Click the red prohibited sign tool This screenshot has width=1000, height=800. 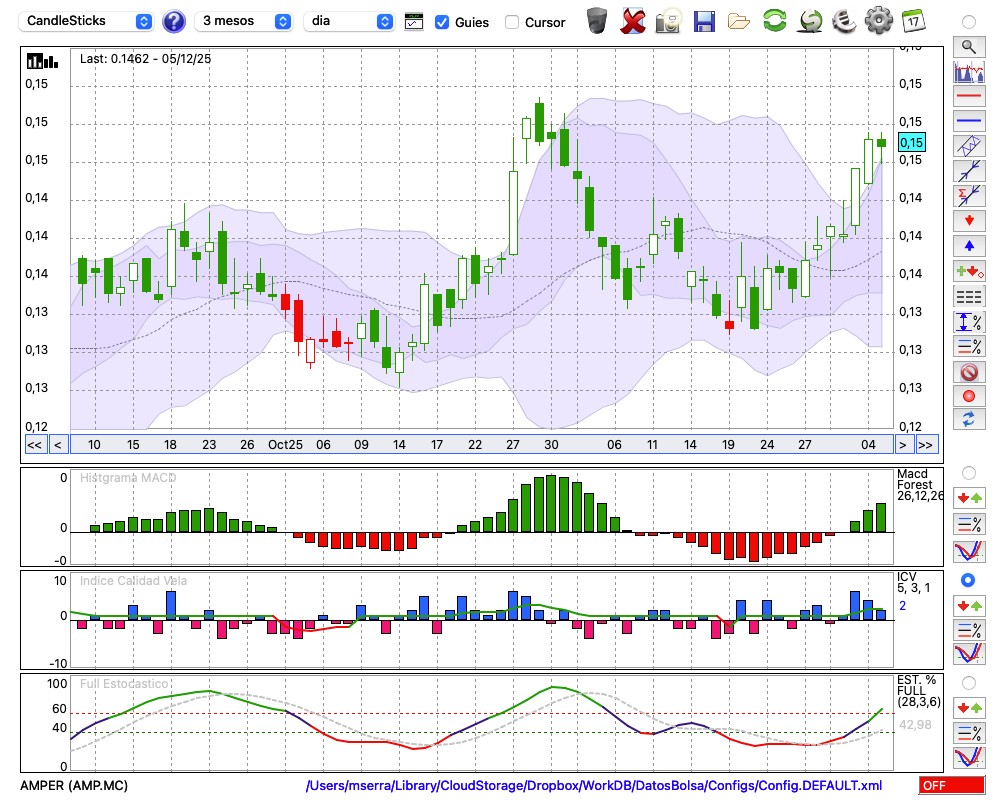[x=968, y=372]
